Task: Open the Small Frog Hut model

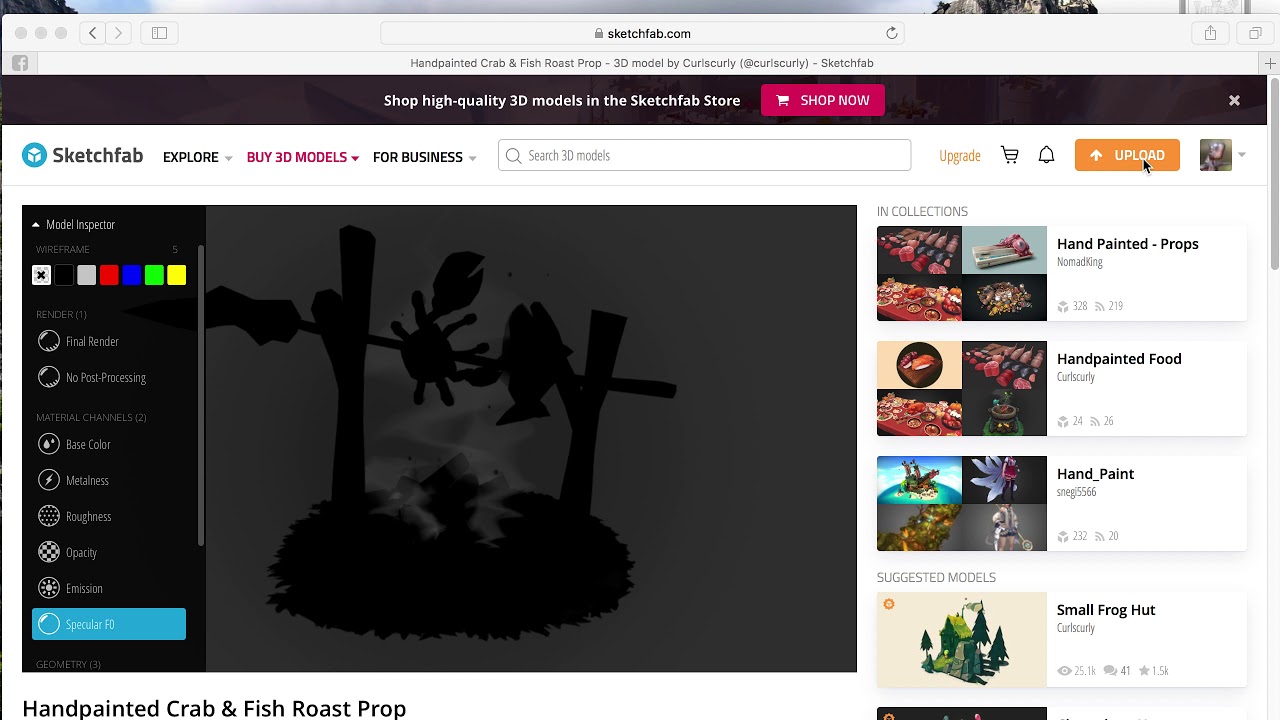Action: 1106,610
